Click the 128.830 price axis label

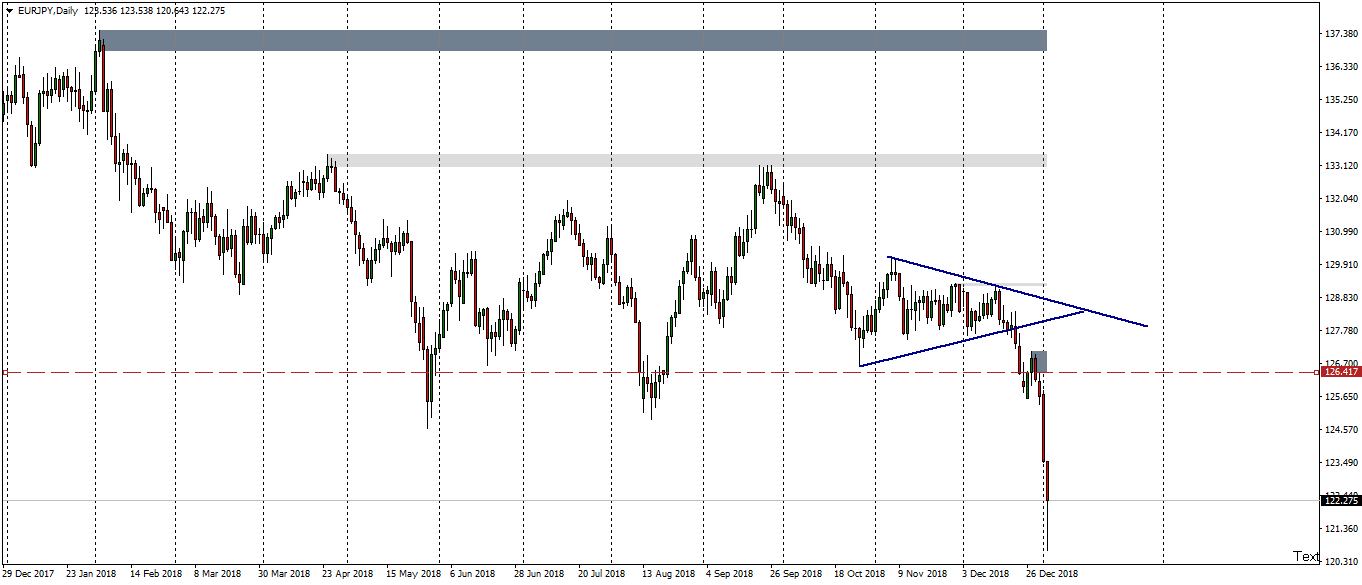pyautogui.click(x=1340, y=298)
